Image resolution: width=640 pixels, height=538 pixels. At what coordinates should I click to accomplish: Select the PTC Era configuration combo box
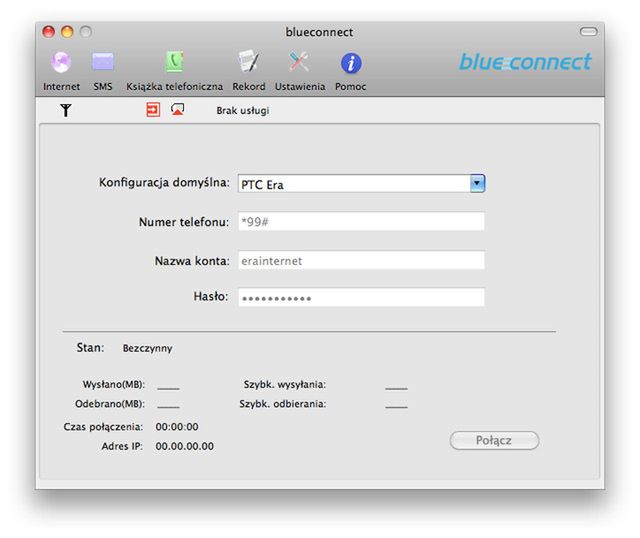pos(361,184)
